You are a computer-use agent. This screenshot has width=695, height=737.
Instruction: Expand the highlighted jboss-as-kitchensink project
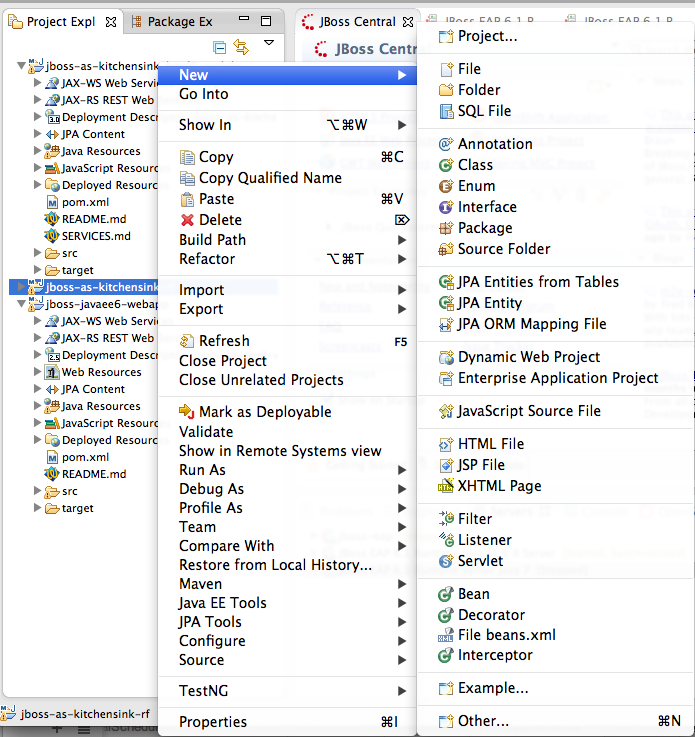pos(21,286)
